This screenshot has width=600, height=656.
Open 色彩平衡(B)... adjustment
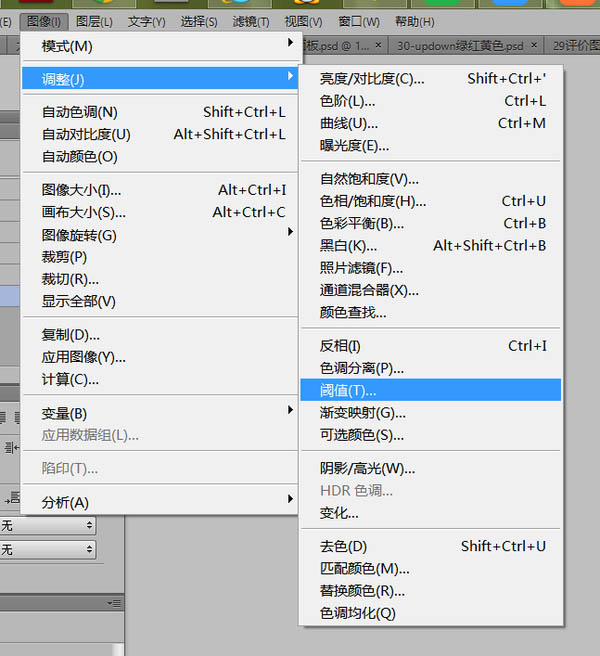coord(431,223)
